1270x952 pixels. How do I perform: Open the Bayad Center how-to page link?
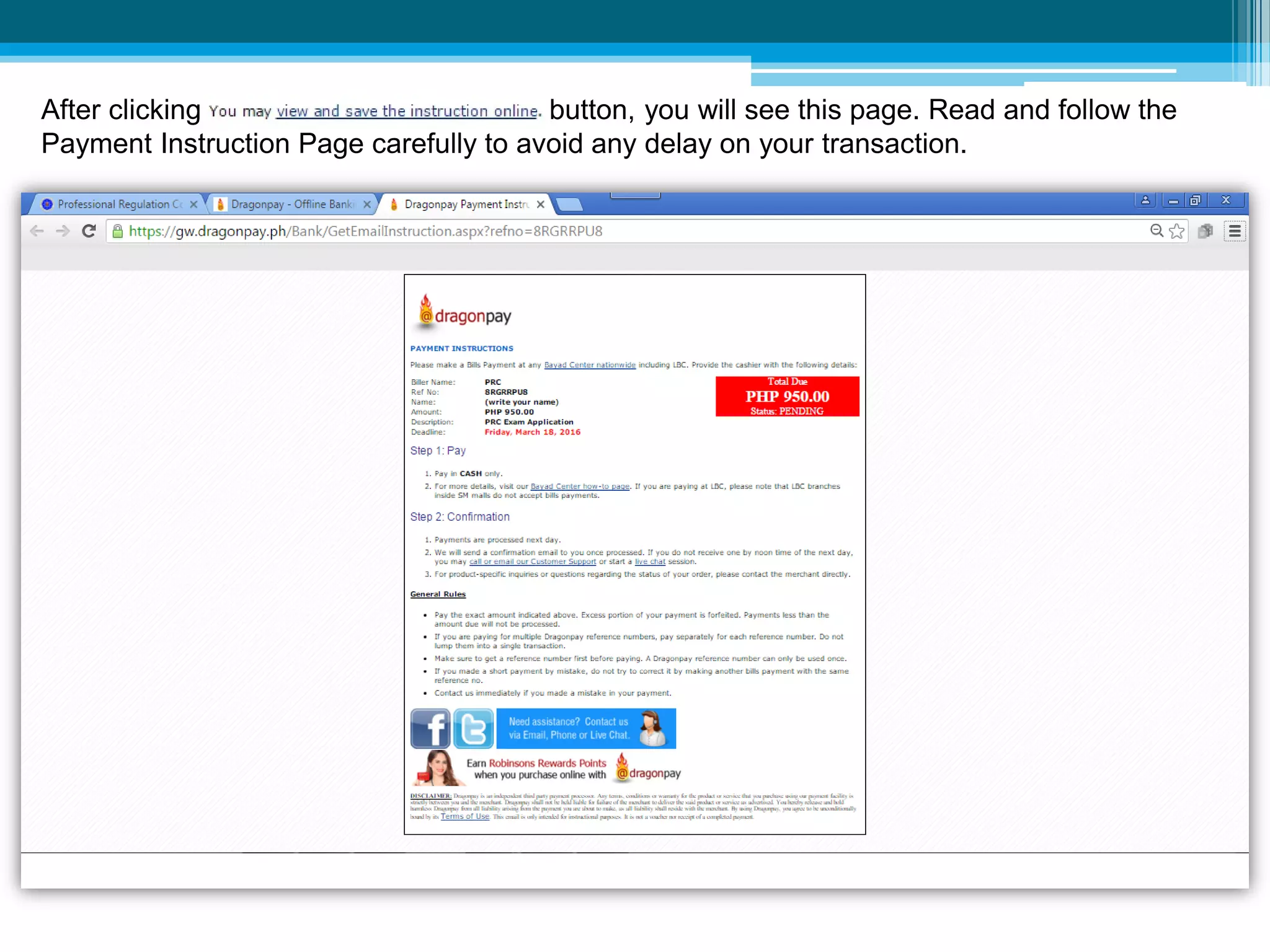[x=580, y=487]
